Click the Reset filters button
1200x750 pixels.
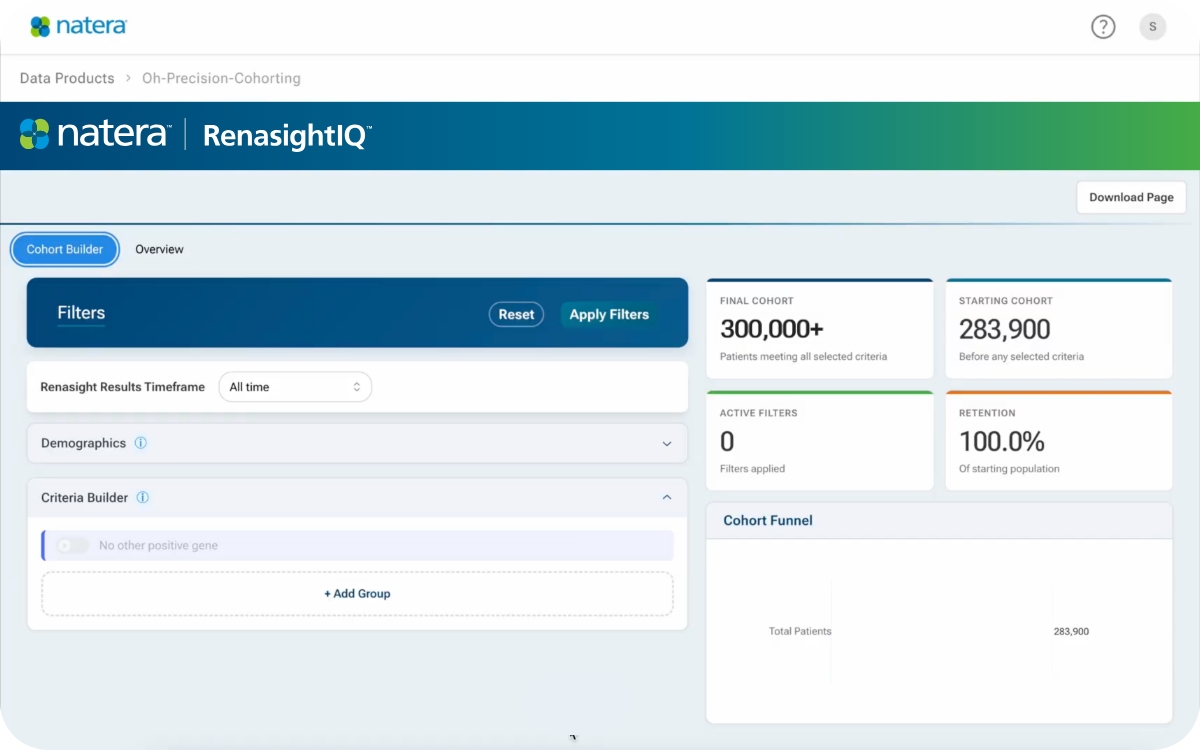point(516,314)
